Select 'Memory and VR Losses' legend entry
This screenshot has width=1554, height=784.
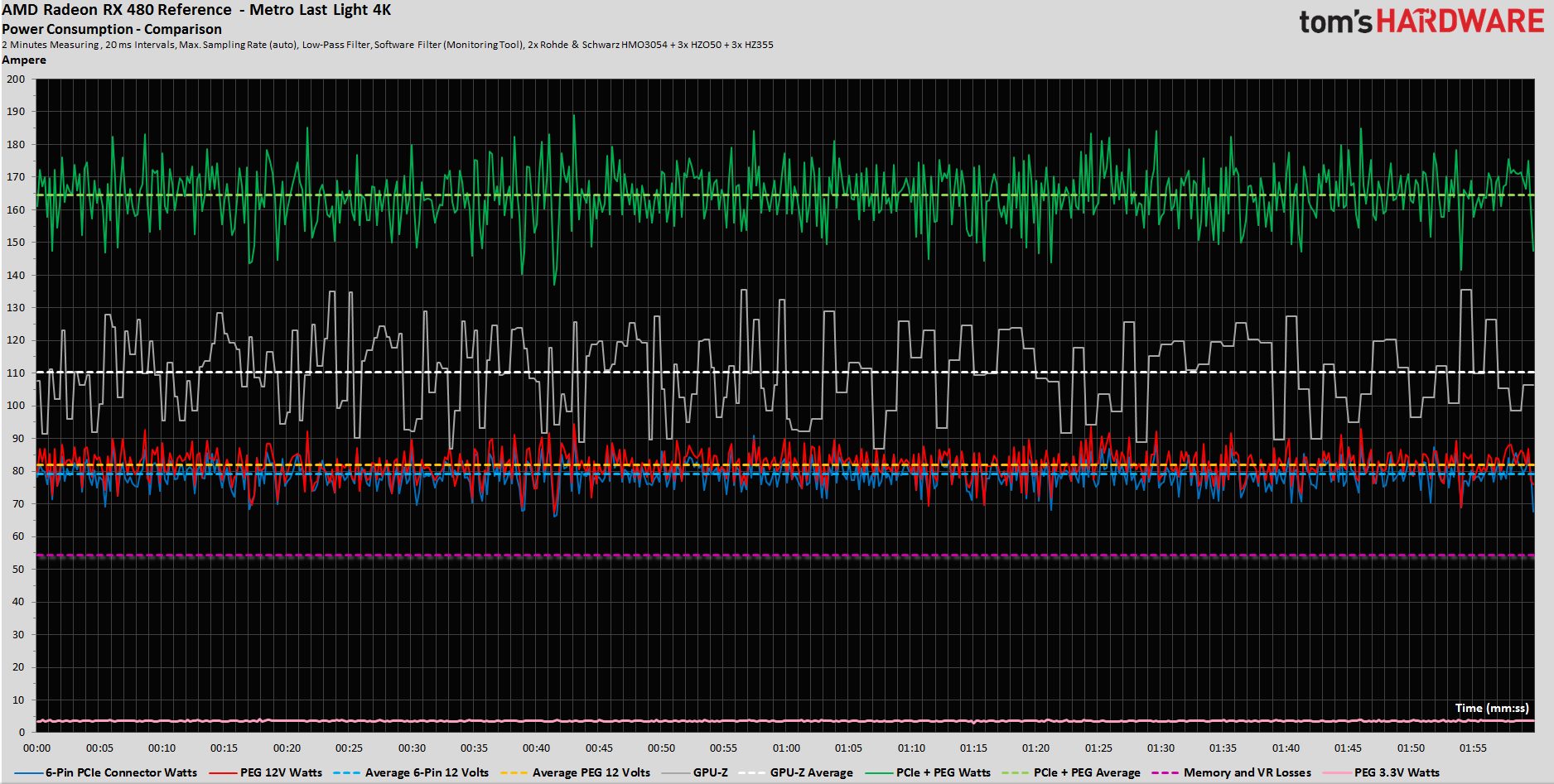coord(1248,772)
